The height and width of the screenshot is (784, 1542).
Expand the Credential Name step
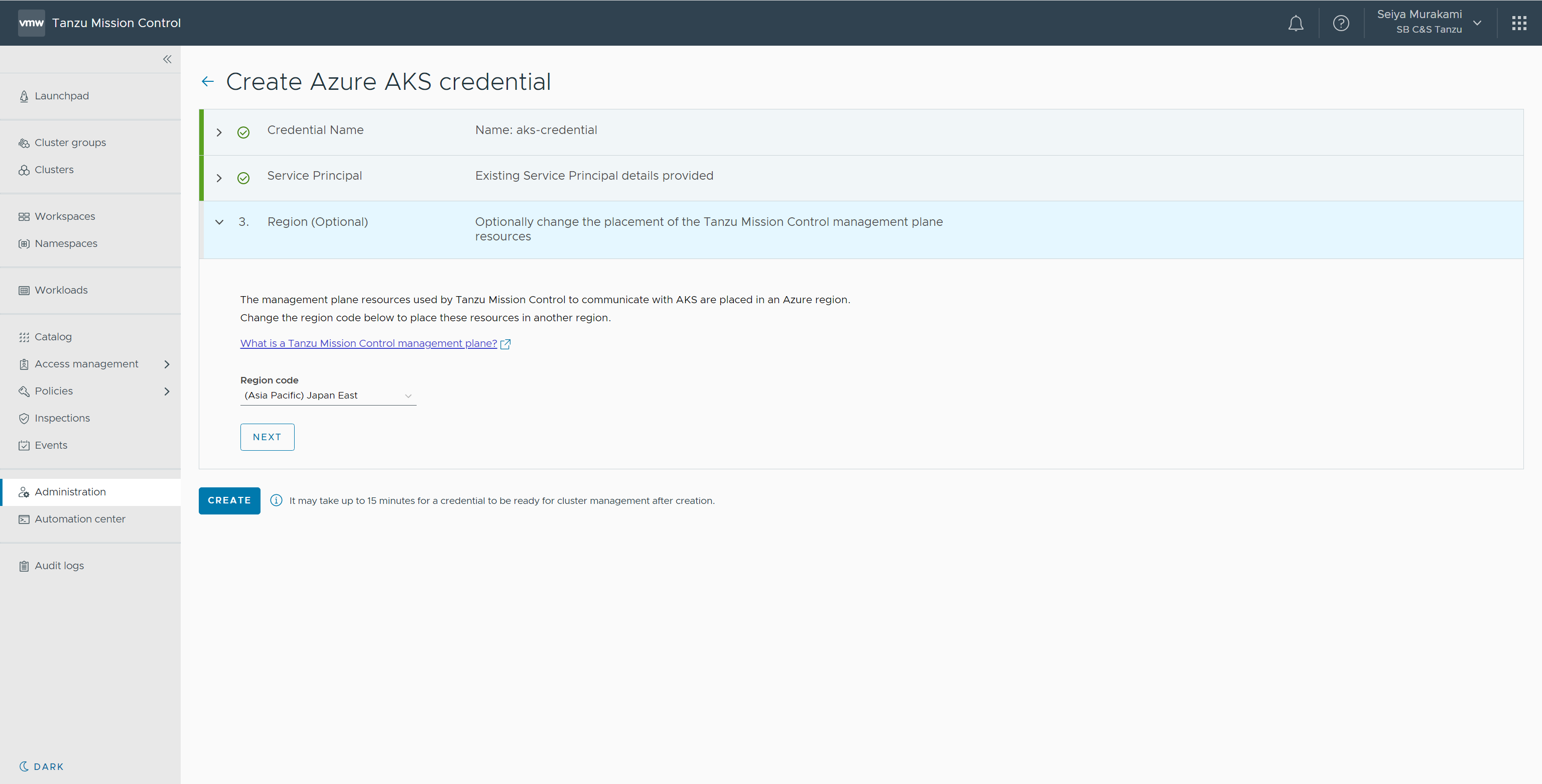tap(219, 133)
